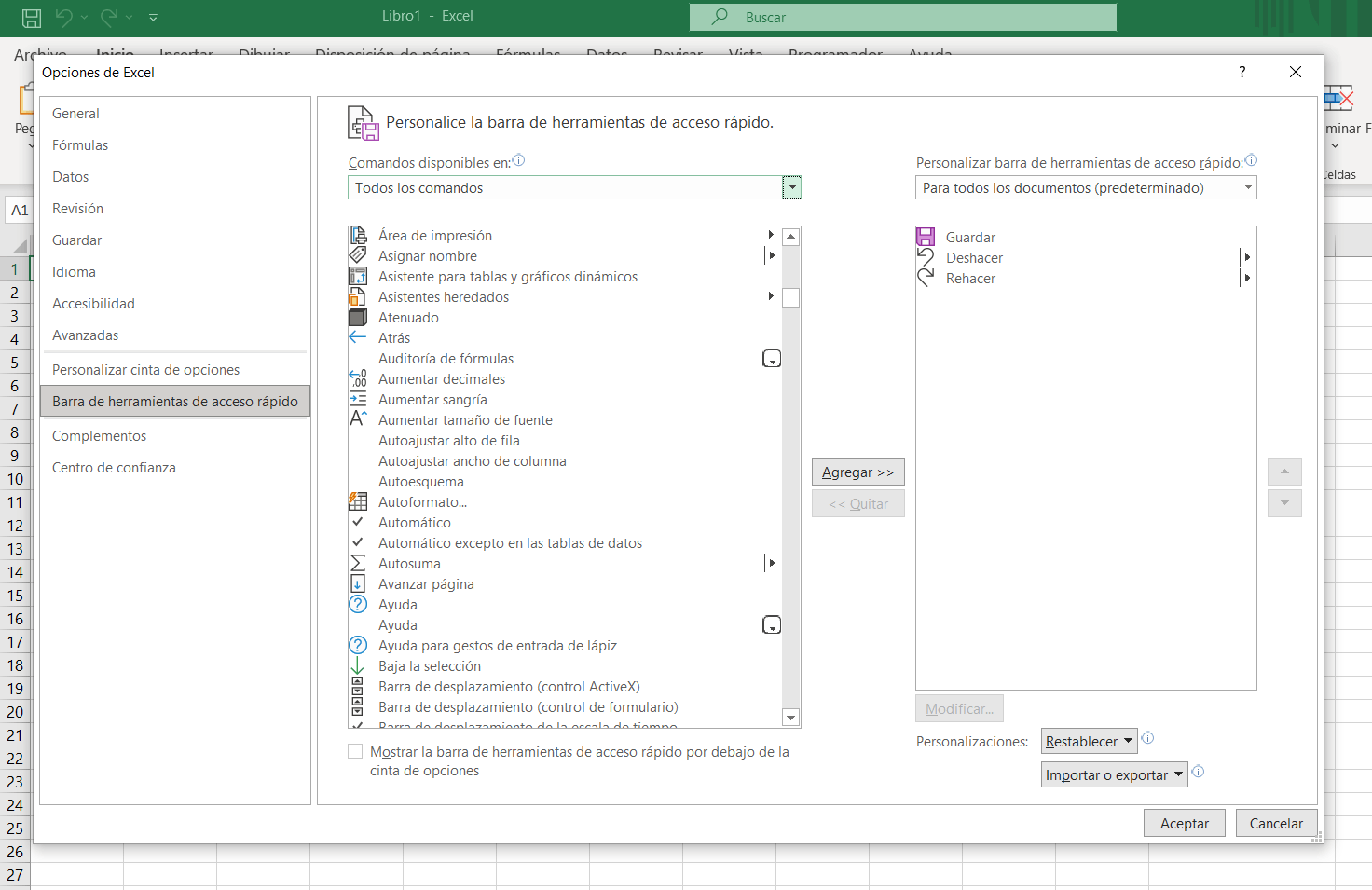The width and height of the screenshot is (1372, 890).
Task: Select the Rehacer redo icon in right list
Action: pyautogui.click(x=926, y=279)
